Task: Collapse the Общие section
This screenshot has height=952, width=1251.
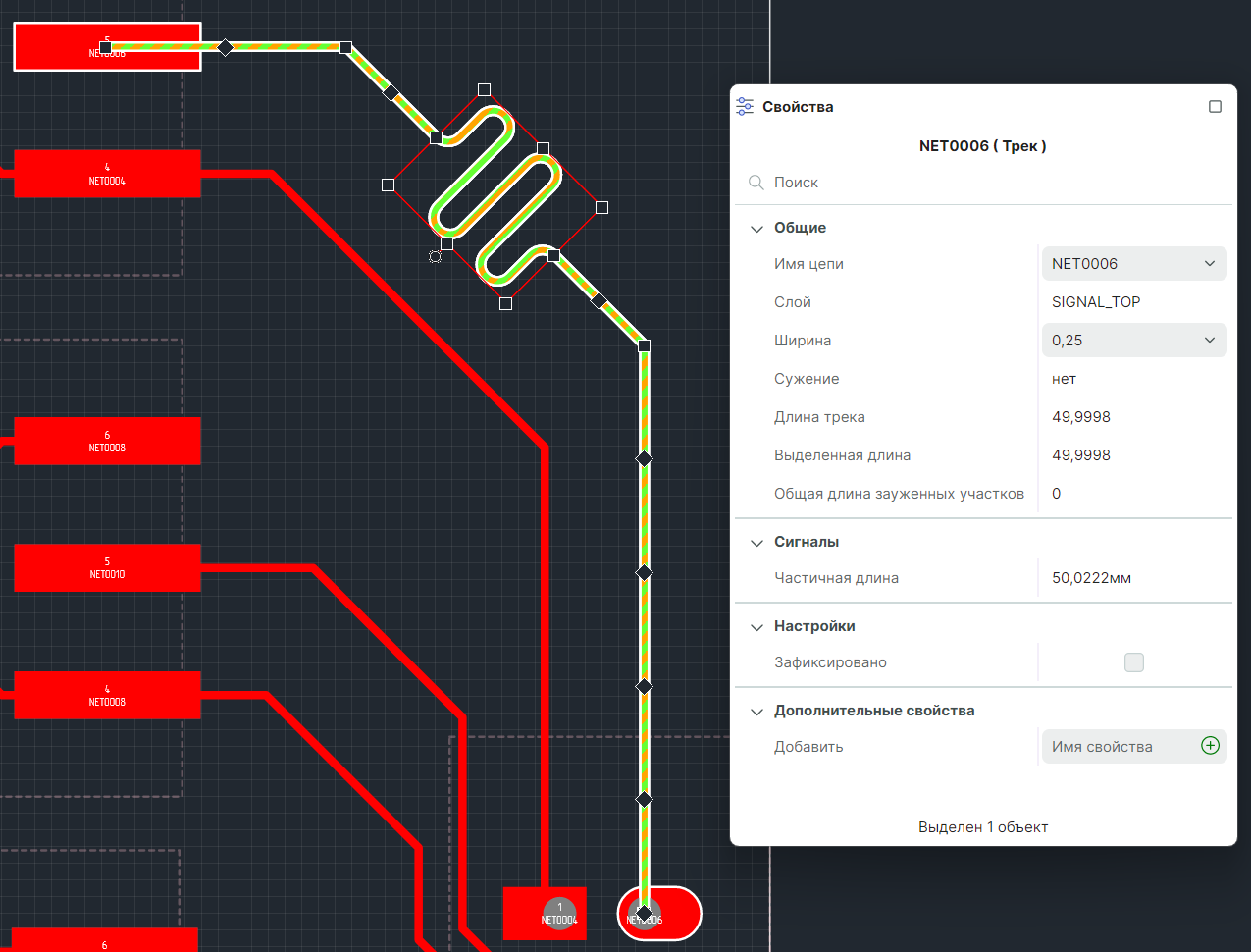Action: coord(756,229)
